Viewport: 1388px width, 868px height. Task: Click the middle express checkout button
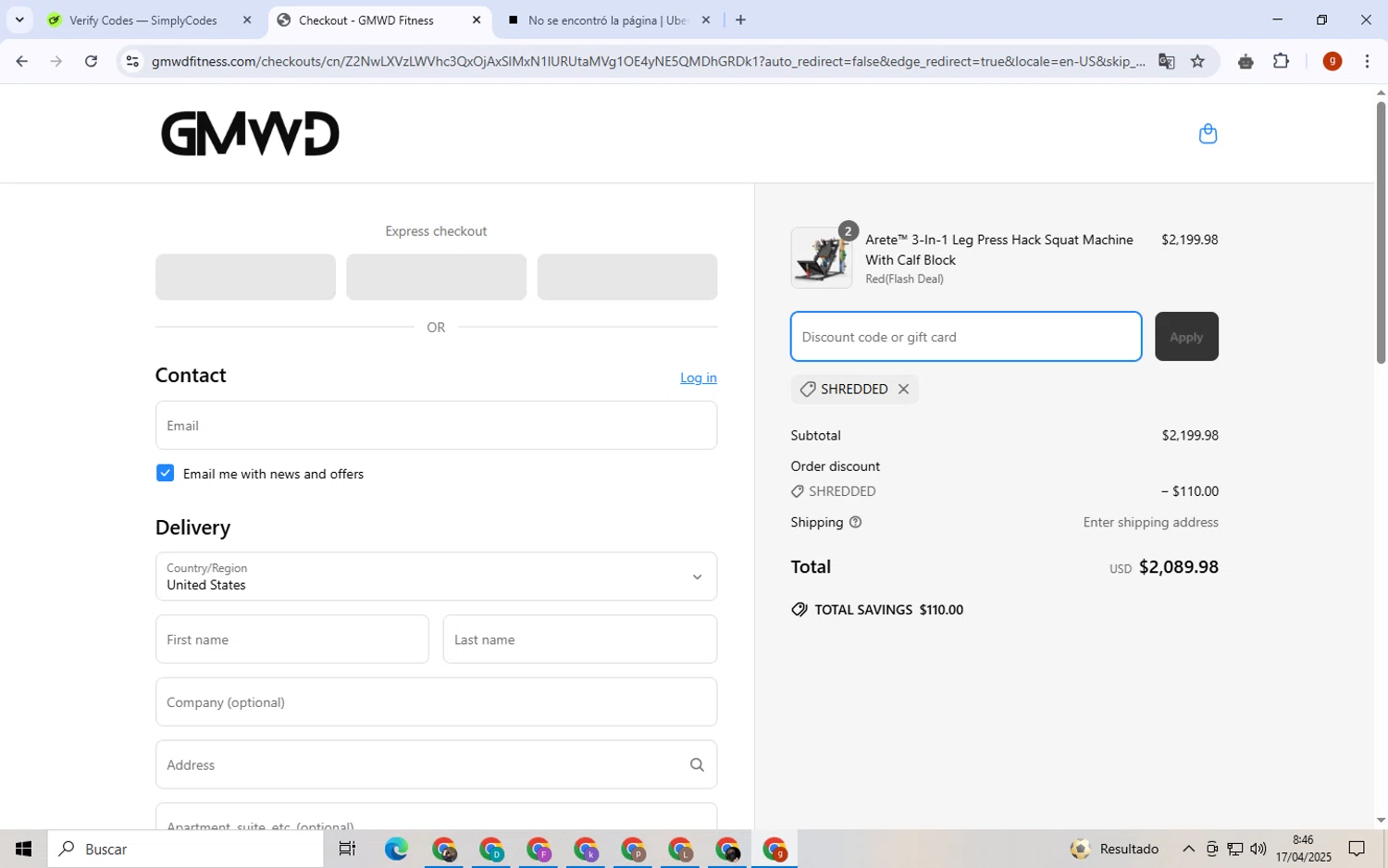tap(436, 277)
